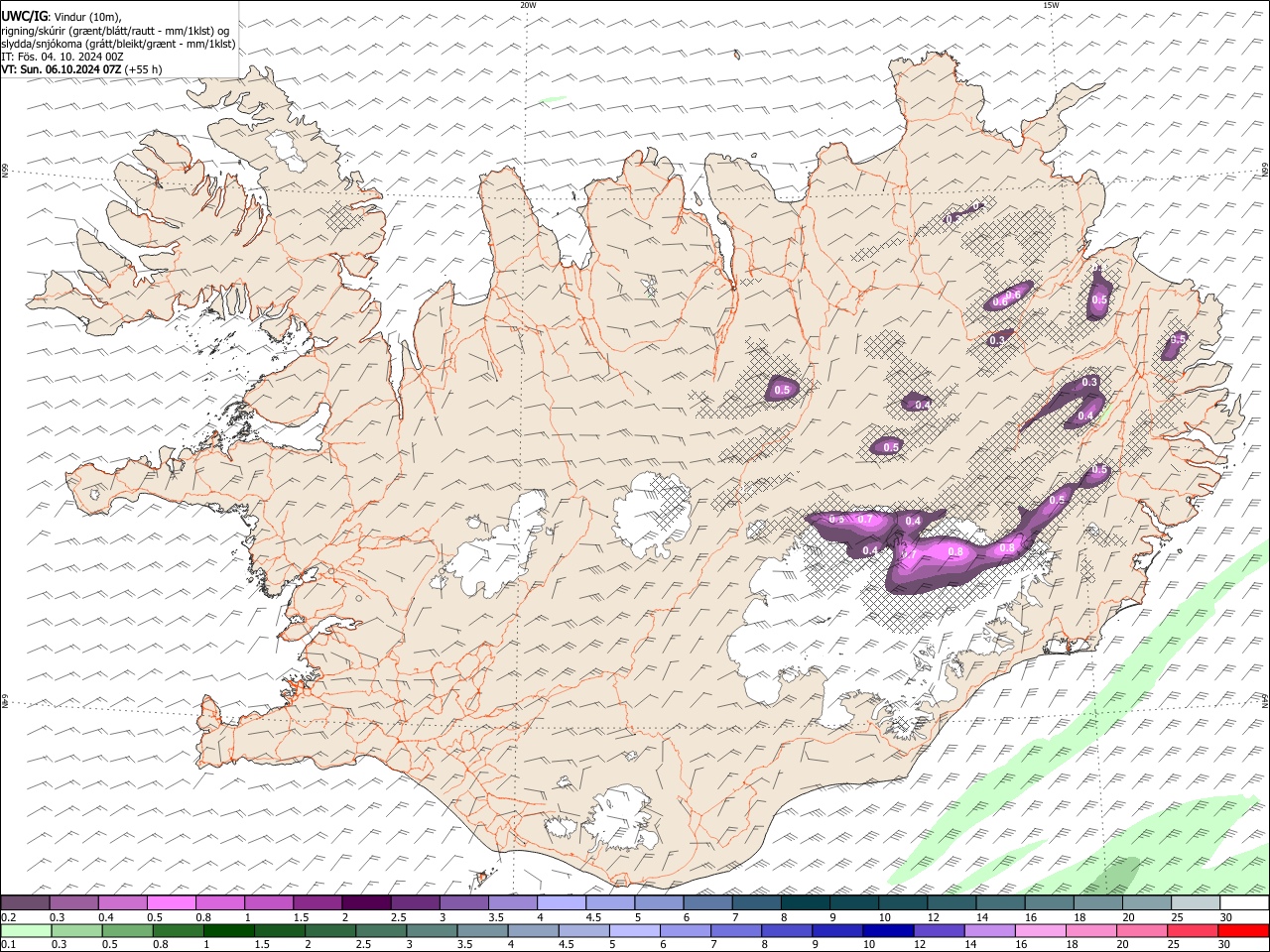This screenshot has height=952, width=1270.
Task: Click the '15W' longitude label at map top
Action: [1051, 5]
